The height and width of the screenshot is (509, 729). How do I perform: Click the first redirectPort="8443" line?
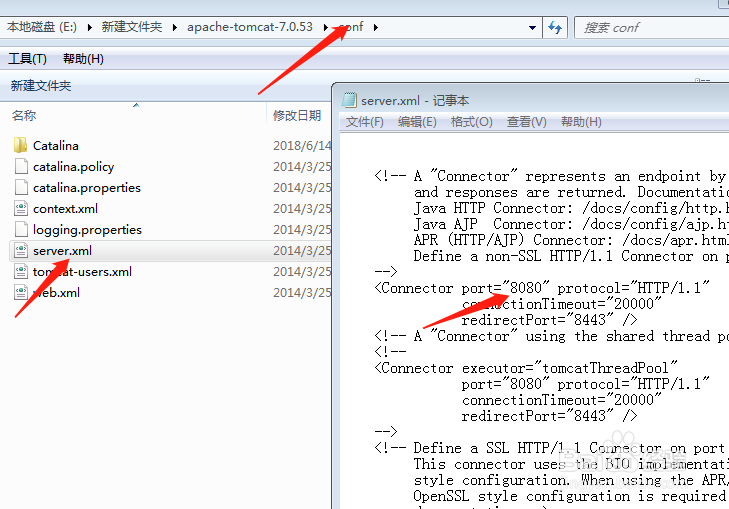pyautogui.click(x=549, y=320)
